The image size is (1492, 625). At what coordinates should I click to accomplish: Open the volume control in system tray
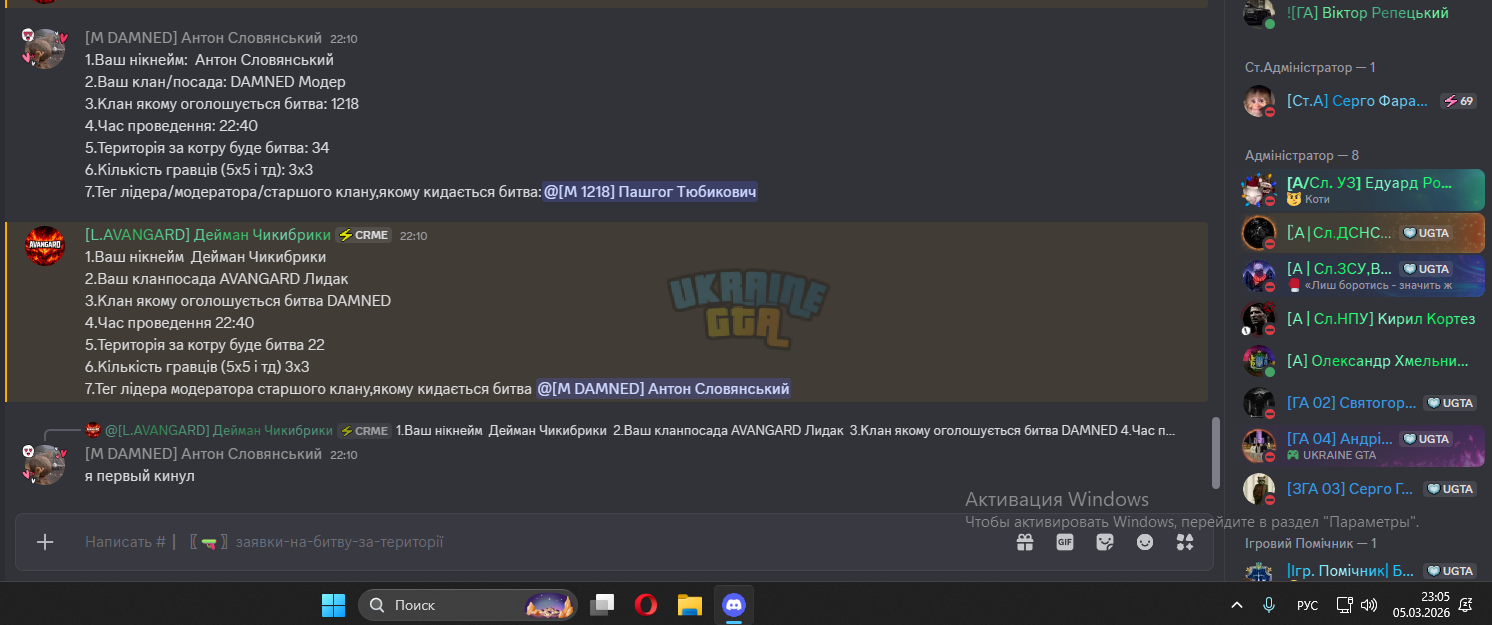coord(1369,605)
